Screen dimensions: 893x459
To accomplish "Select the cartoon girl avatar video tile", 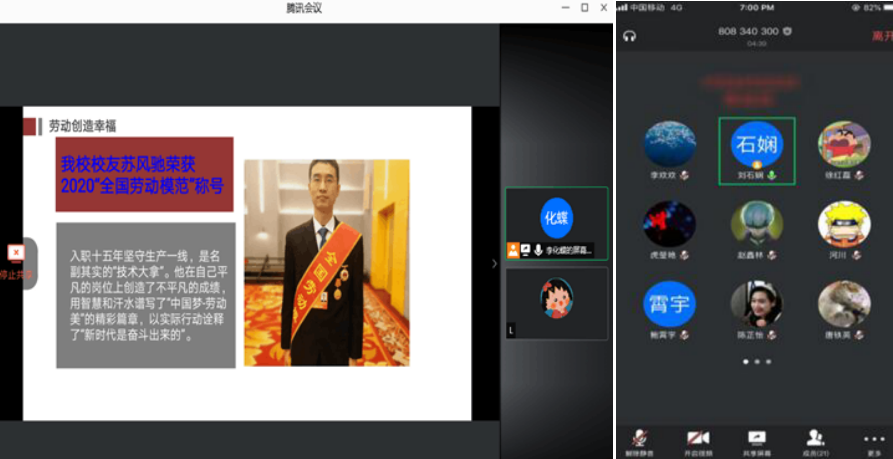I will pos(556,297).
